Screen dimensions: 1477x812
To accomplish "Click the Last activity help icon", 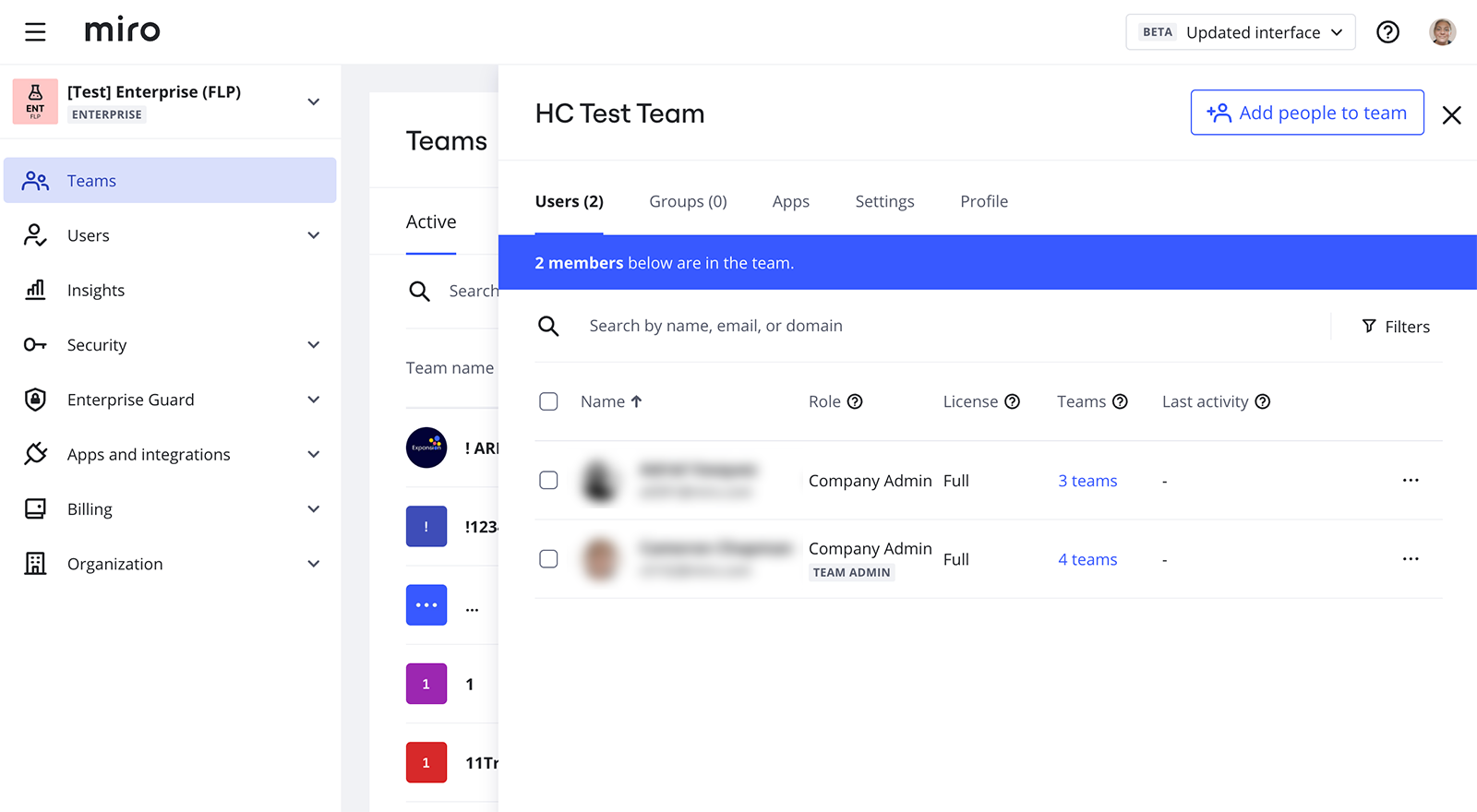I will (1262, 401).
